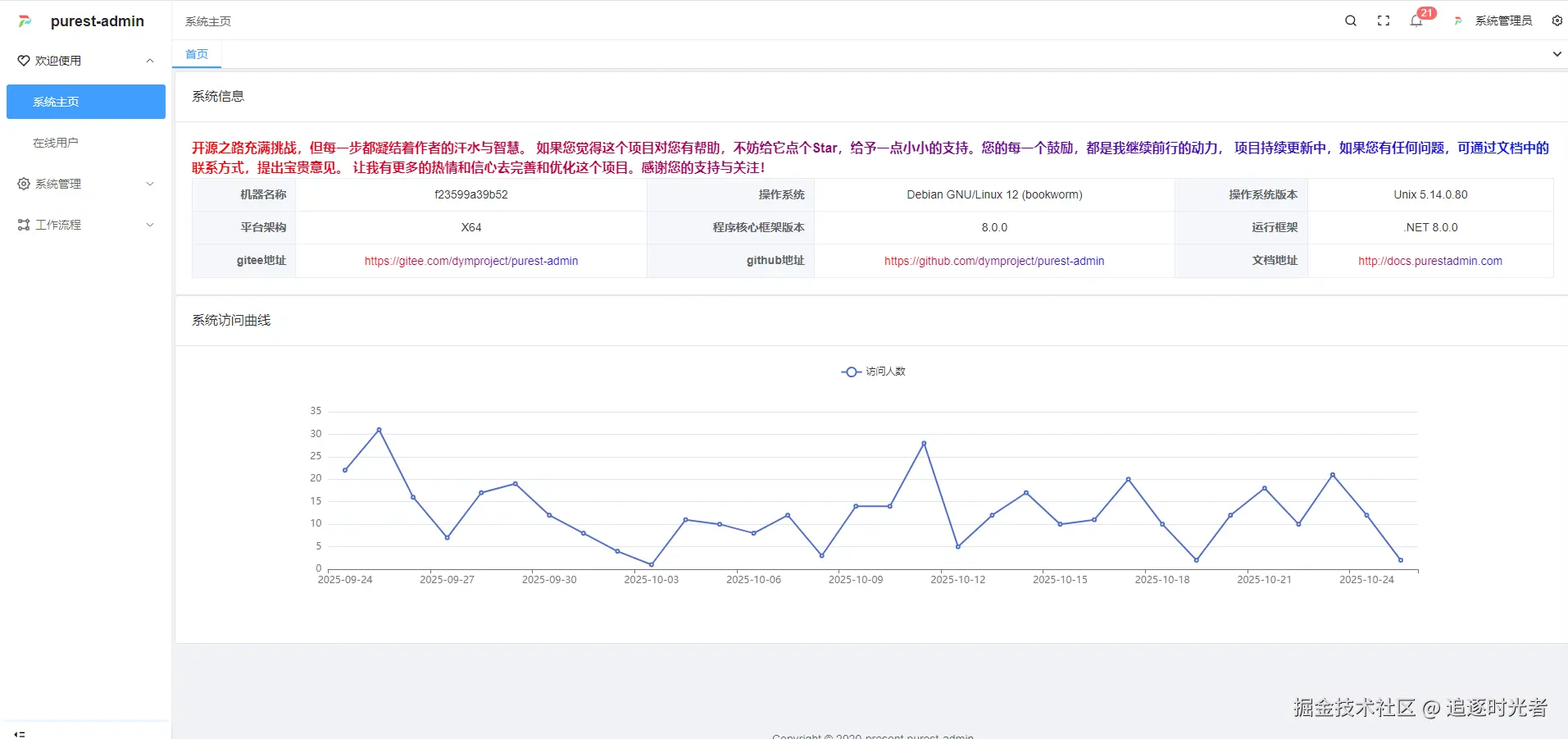Click the purest-admin logo icon
The width and height of the screenshot is (1568, 739).
[25, 21]
